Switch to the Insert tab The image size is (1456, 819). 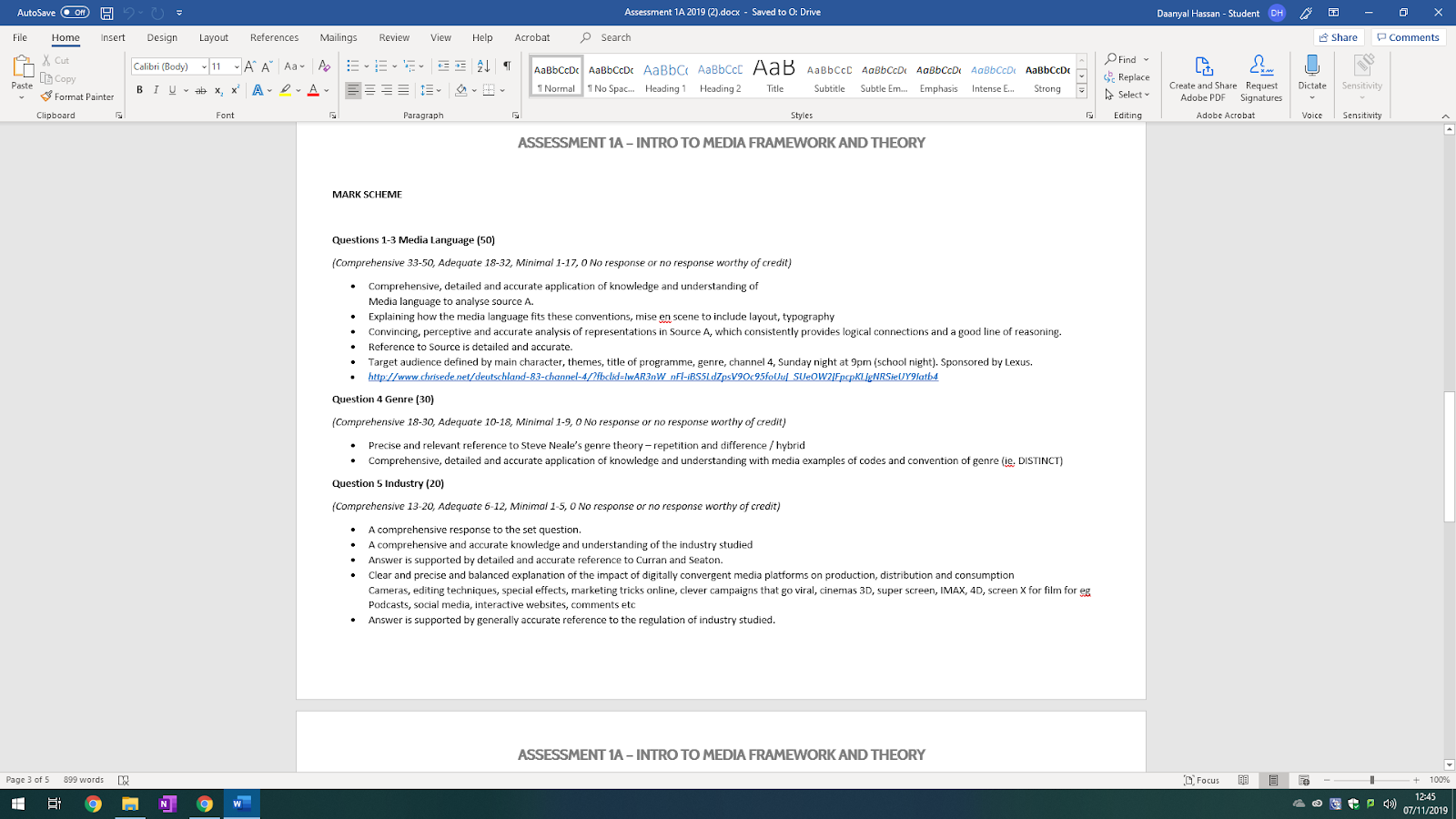113,37
